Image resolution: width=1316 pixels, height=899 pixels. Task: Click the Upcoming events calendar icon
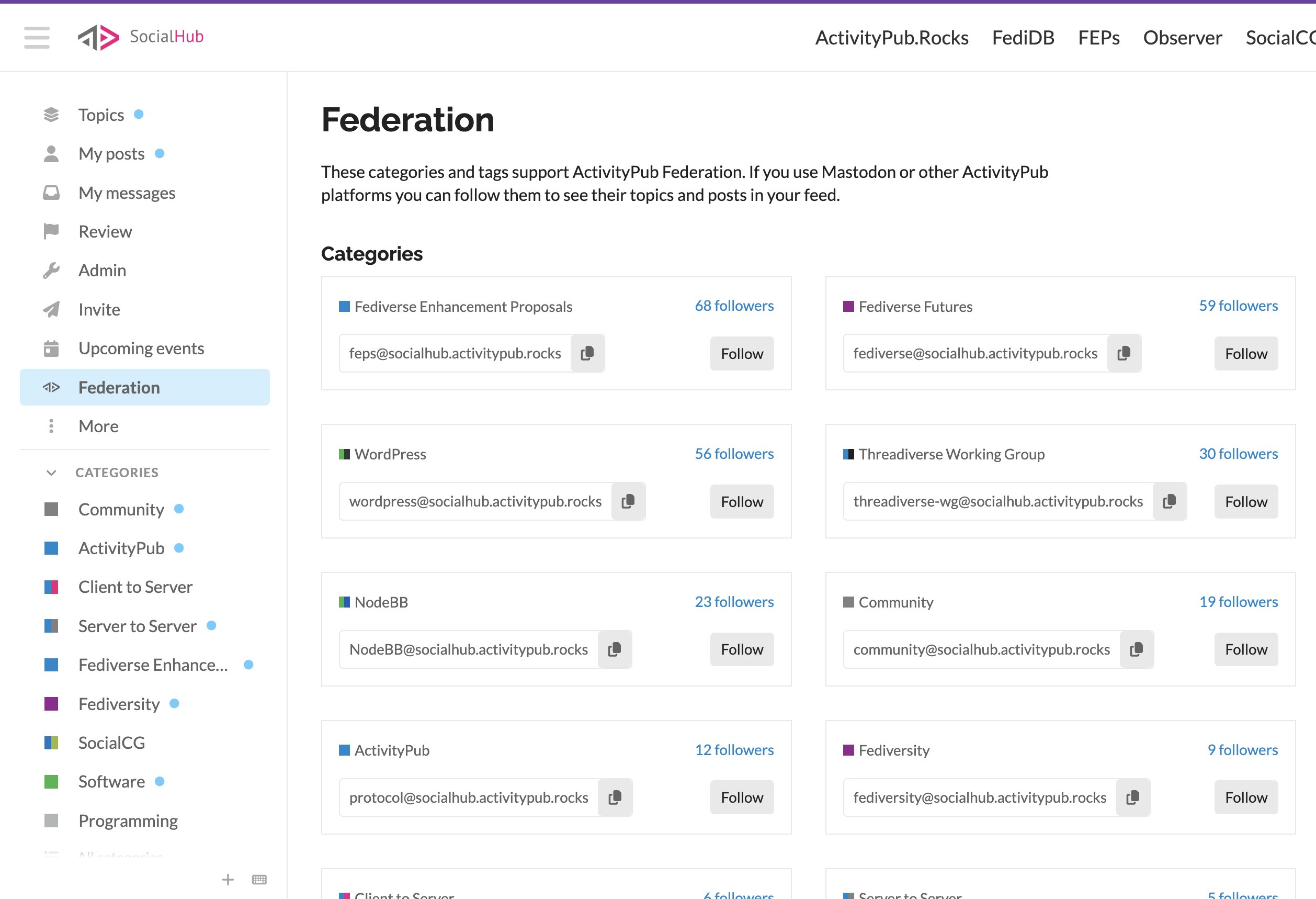51,348
